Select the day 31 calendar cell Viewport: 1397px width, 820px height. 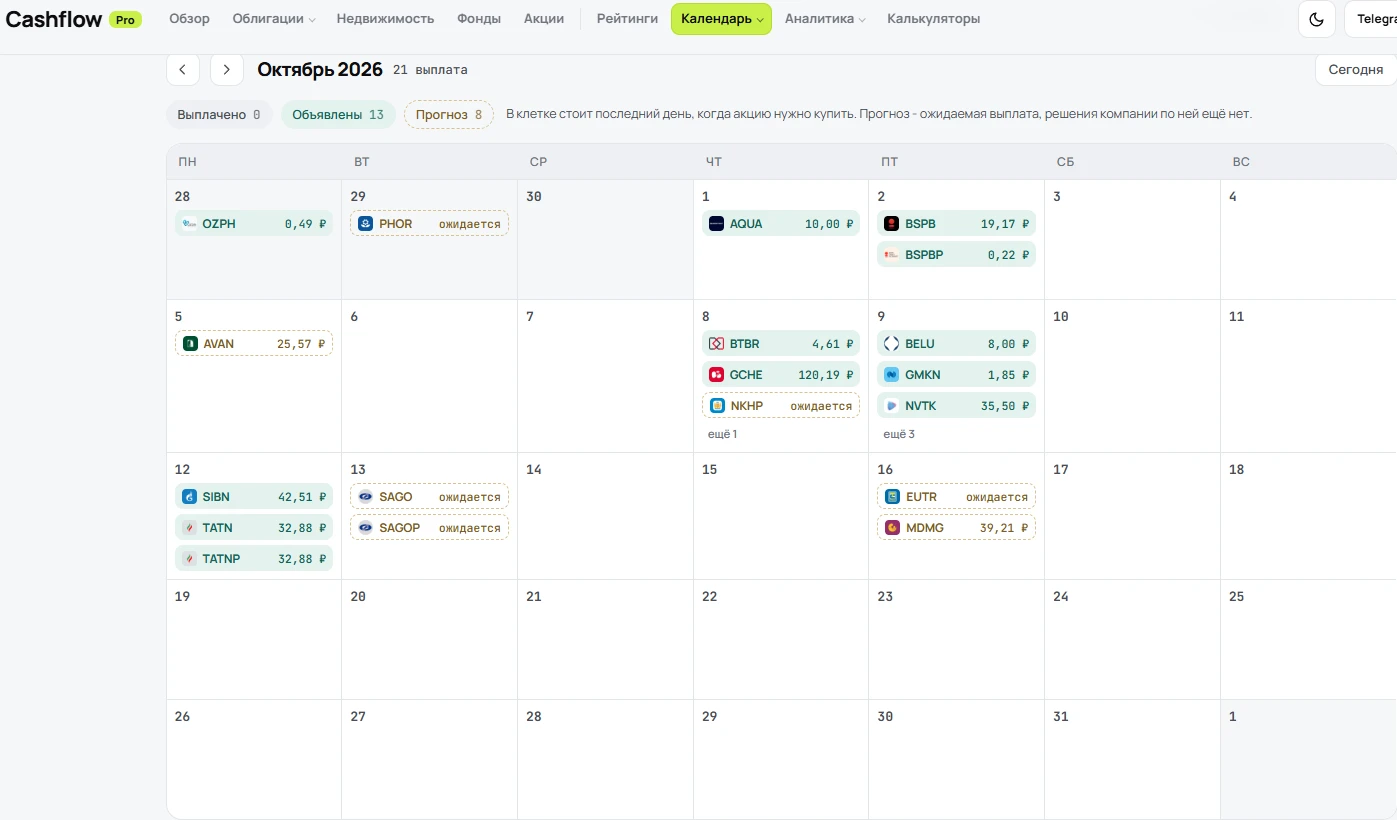coord(1132,759)
